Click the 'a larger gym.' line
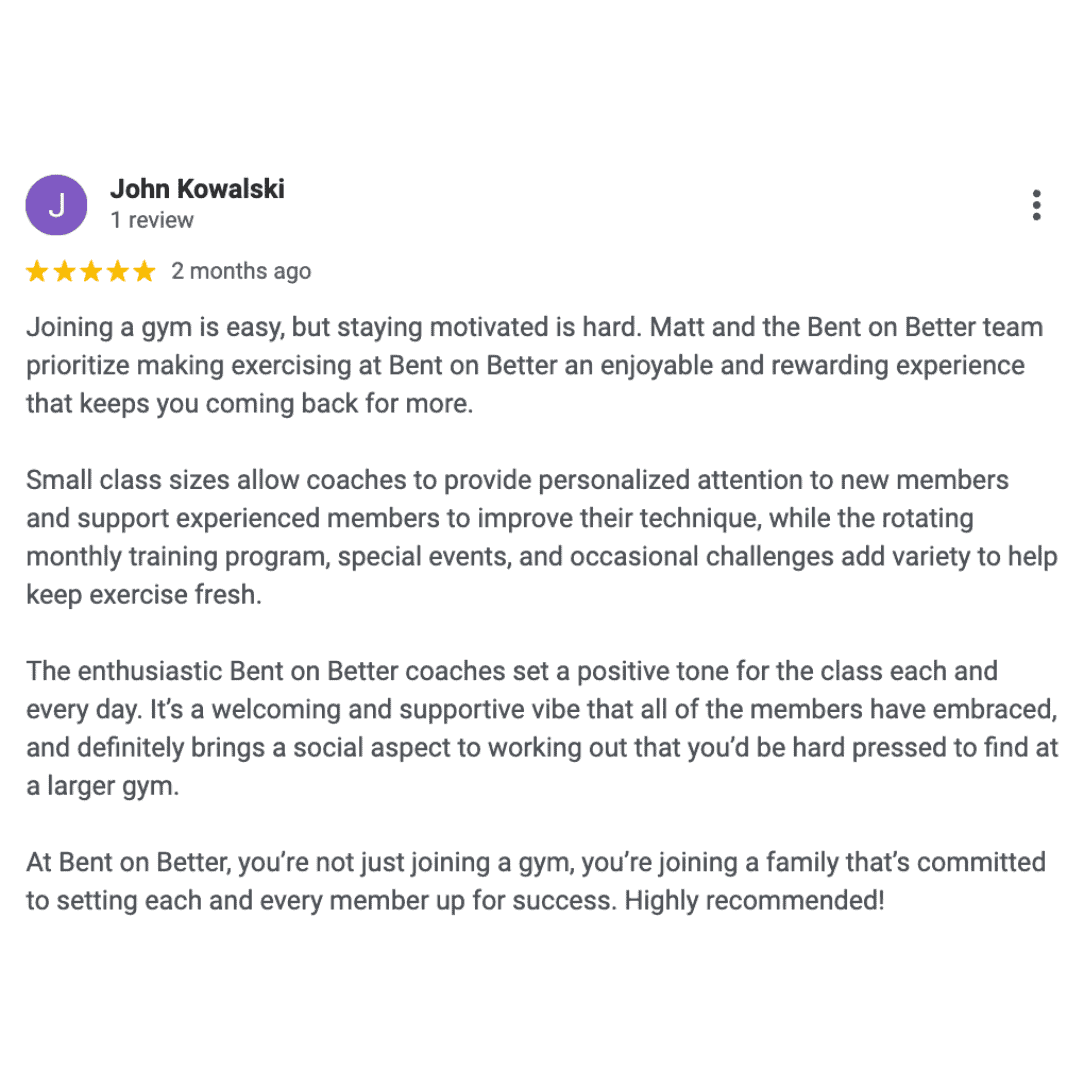This screenshot has height=1080, width=1080. tap(102, 786)
